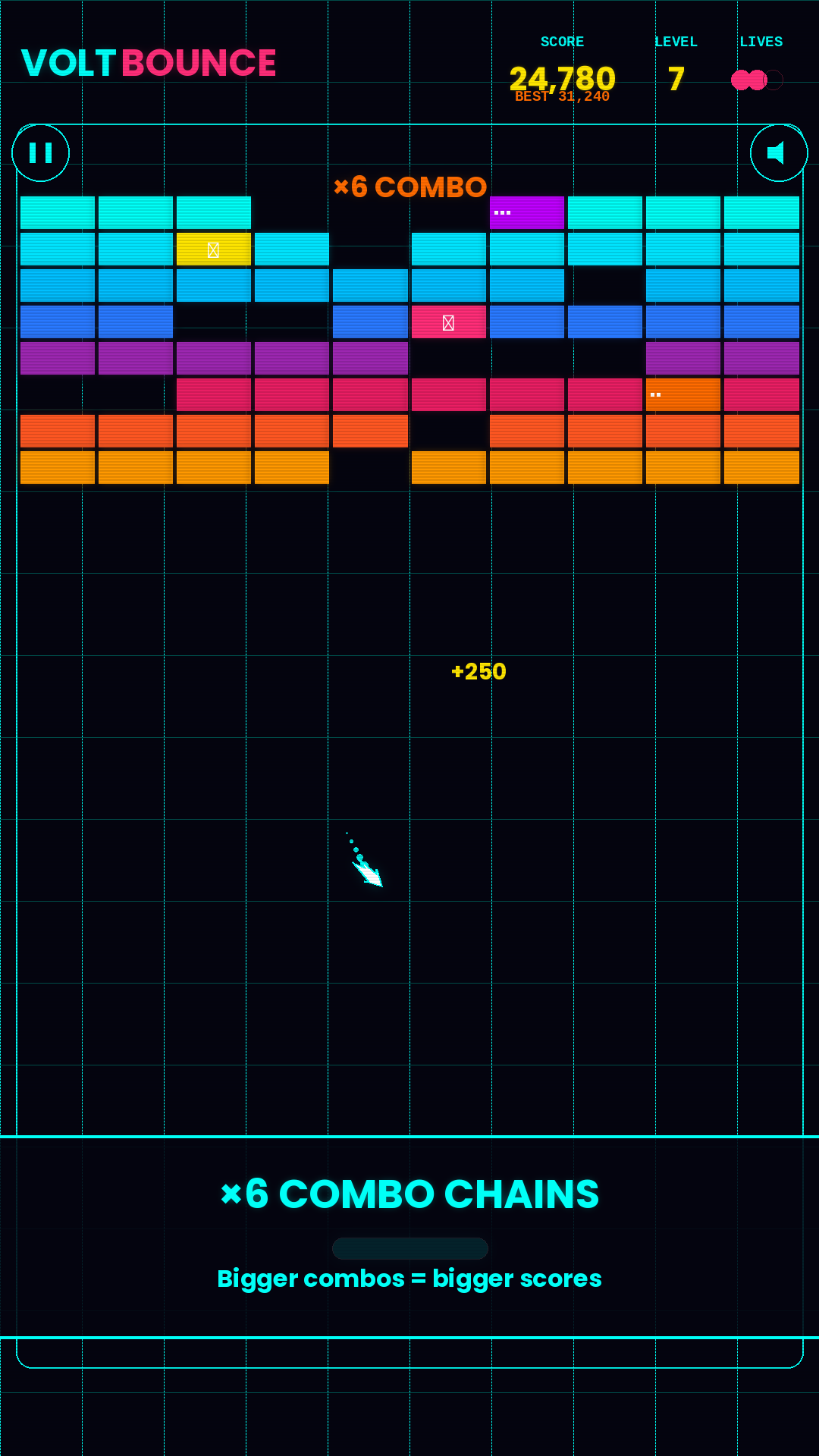The width and height of the screenshot is (819, 1456).
Task: Click the floating +250 points popup
Action: click(479, 671)
